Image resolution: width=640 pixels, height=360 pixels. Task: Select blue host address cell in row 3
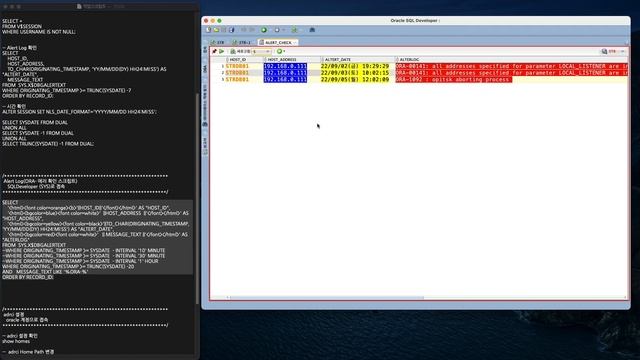click(x=285, y=79)
